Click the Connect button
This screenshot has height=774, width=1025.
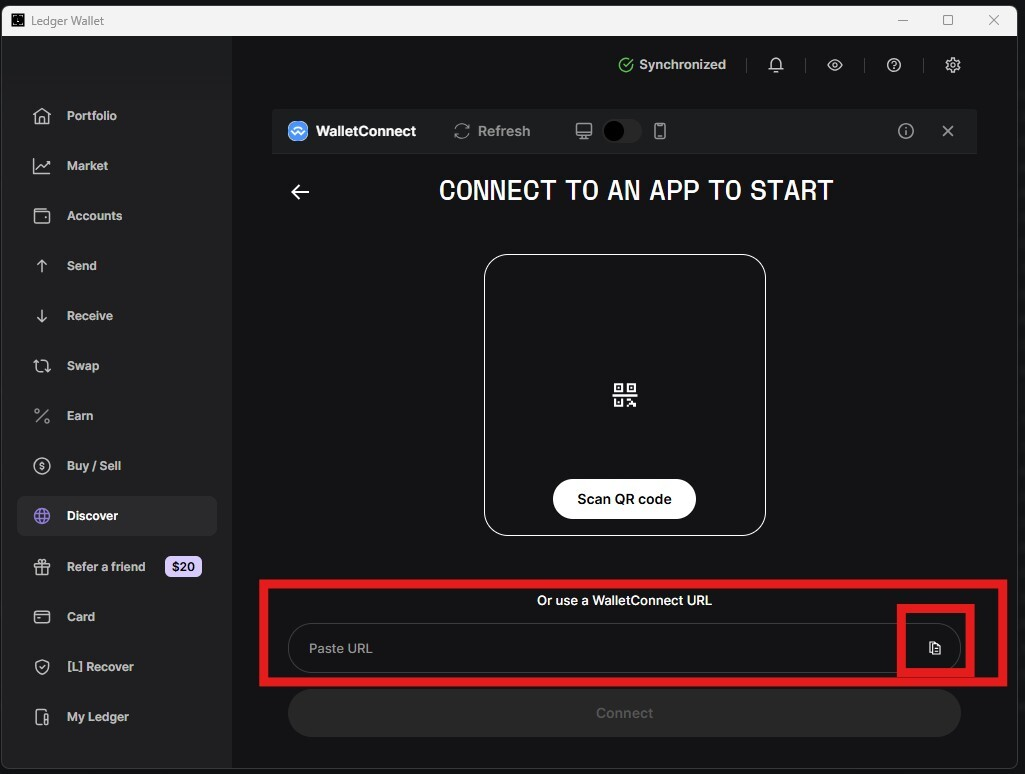[624, 713]
